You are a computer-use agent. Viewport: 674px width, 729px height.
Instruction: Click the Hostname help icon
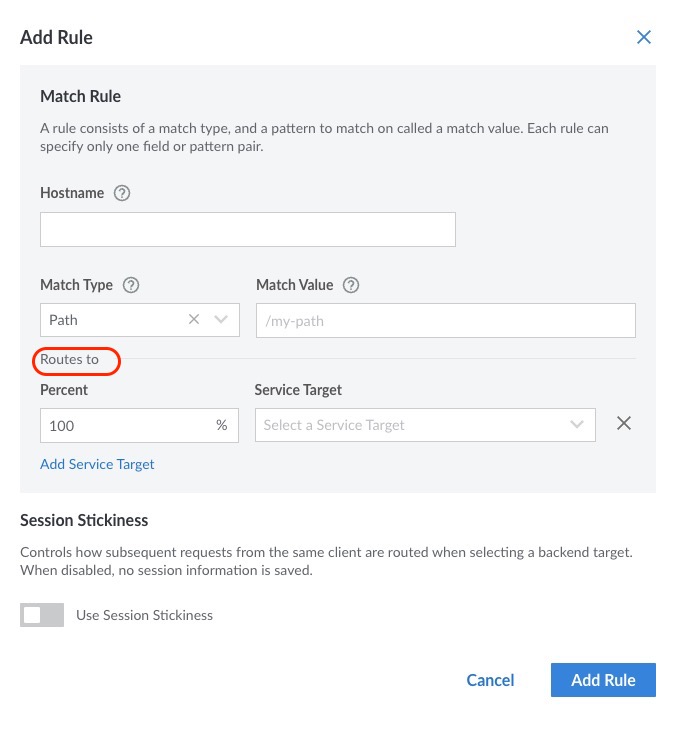click(x=122, y=193)
